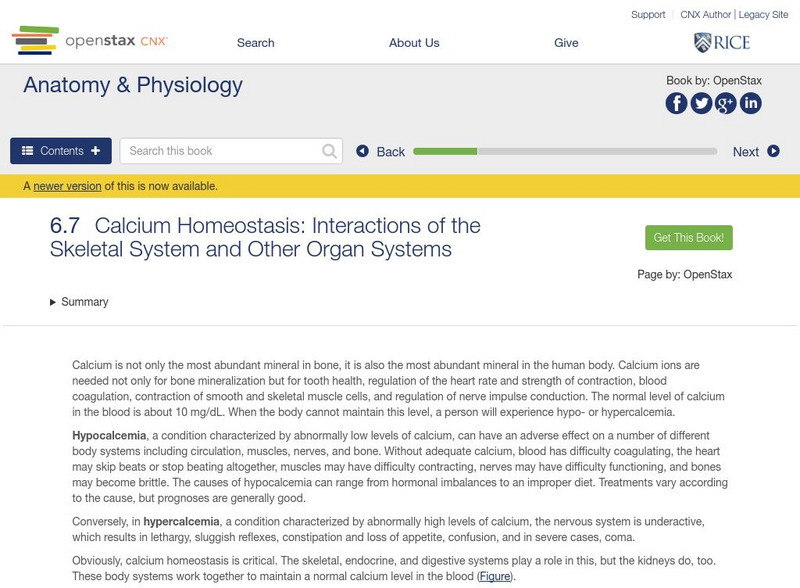Share the book on LinkedIn
The height and width of the screenshot is (588, 800).
coord(751,103)
